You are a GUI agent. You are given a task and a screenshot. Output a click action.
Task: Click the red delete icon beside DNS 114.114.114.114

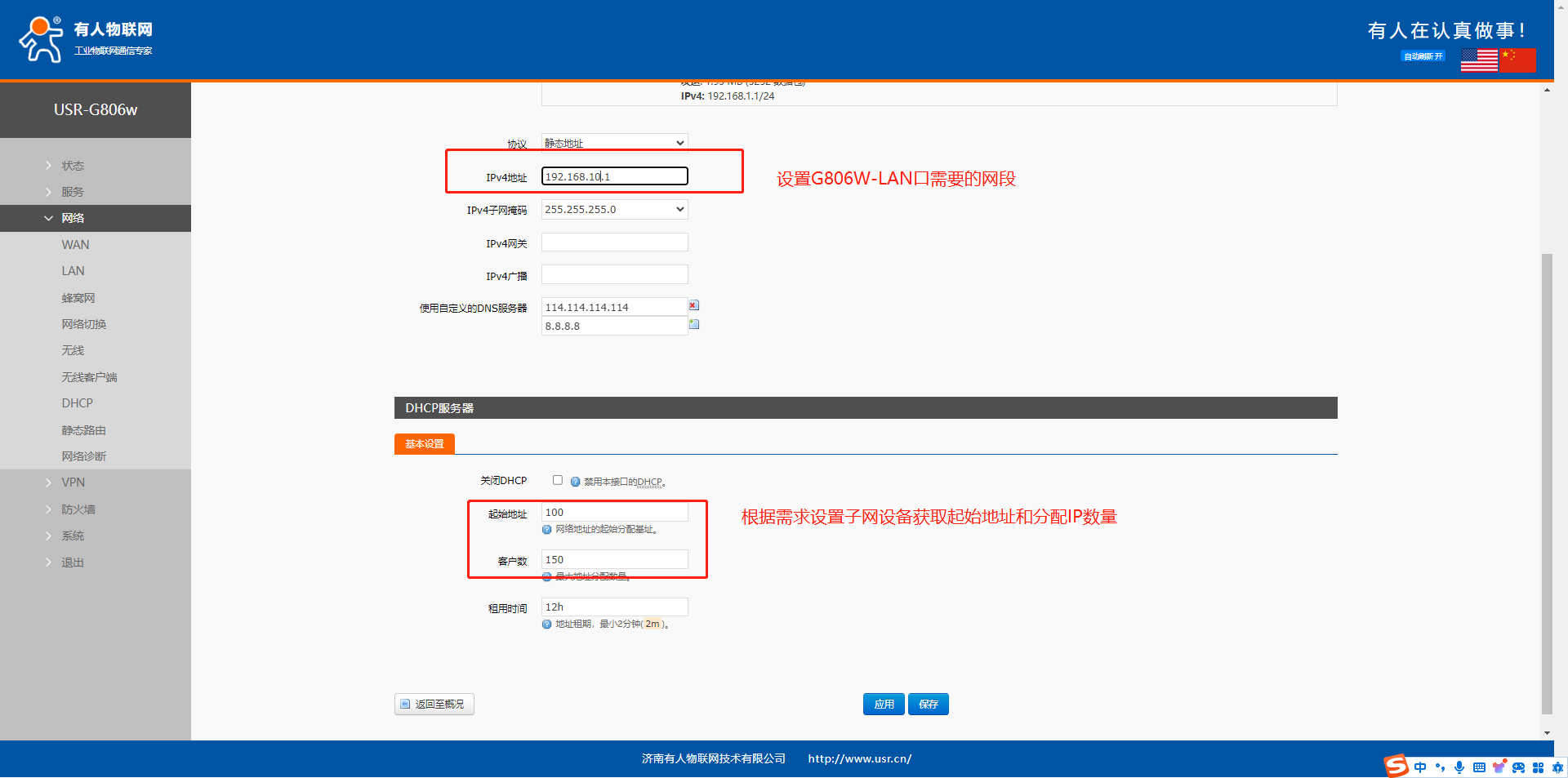pos(694,305)
